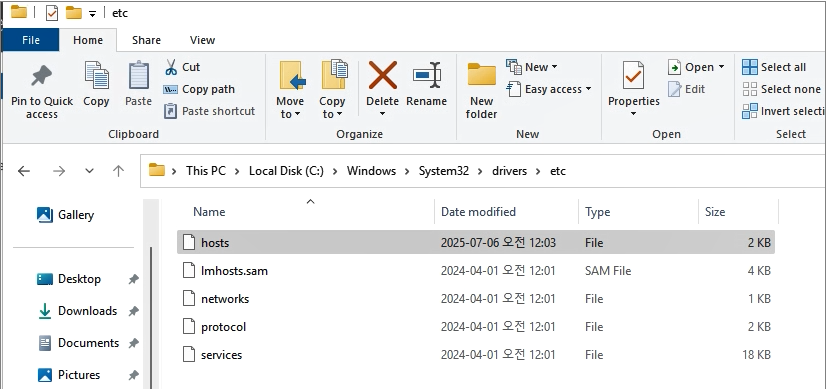
Task: Expand the Delete options arrow
Action: click(382, 114)
